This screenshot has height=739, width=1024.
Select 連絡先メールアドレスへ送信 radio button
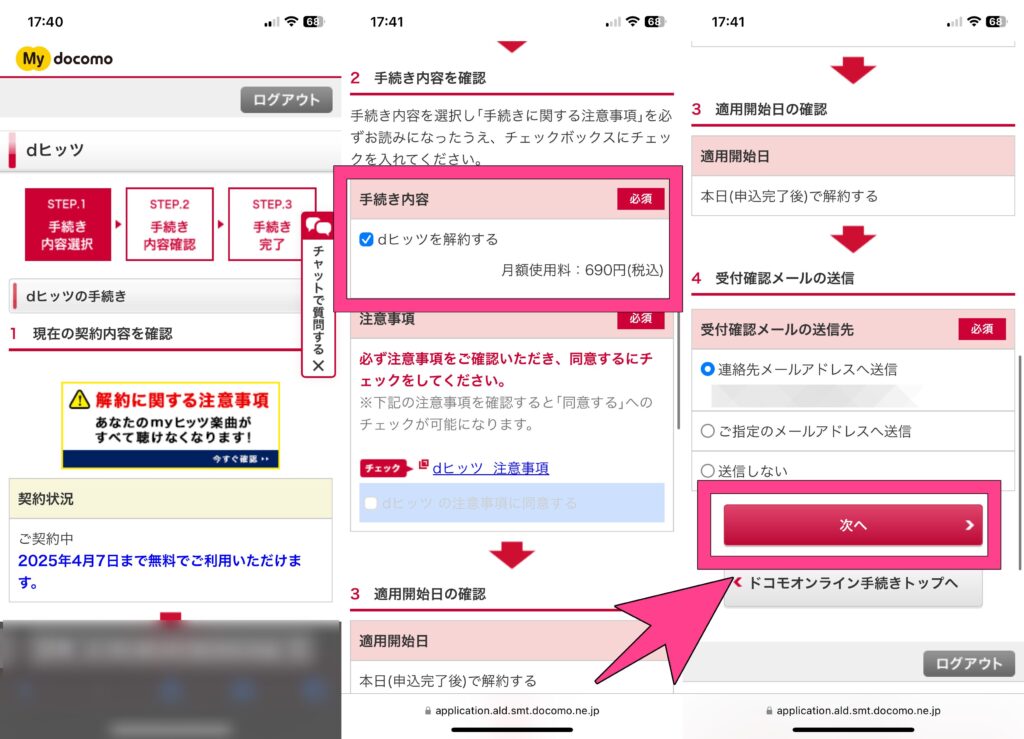(707, 369)
